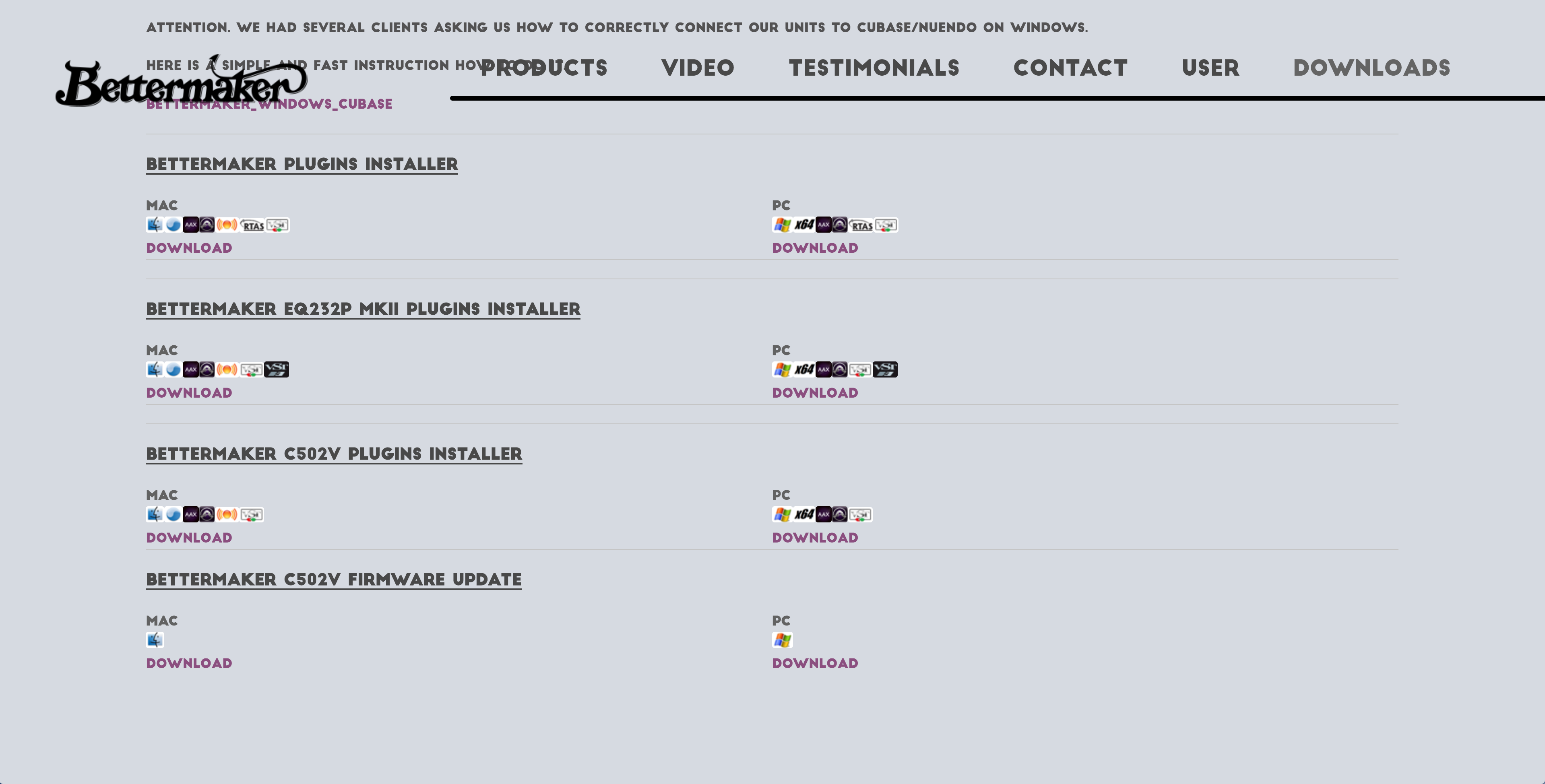Click the Bettermaker logo
Viewport: 1545px width, 784px height.
coord(180,84)
